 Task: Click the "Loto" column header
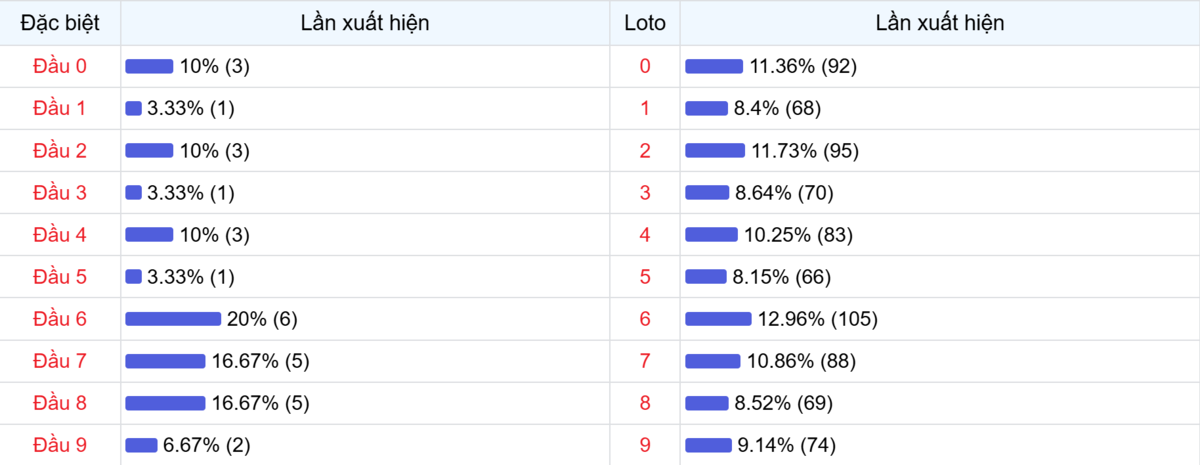[644, 22]
